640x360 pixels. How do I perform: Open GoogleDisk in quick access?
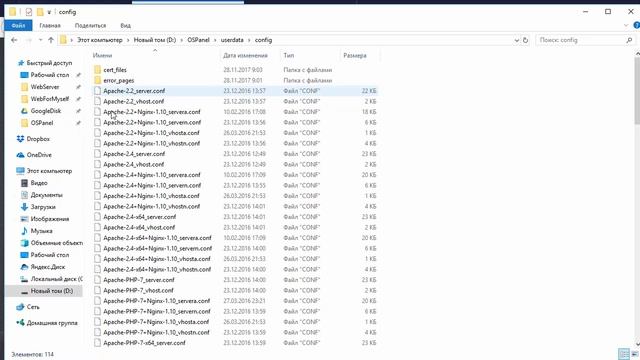pyautogui.click(x=46, y=111)
